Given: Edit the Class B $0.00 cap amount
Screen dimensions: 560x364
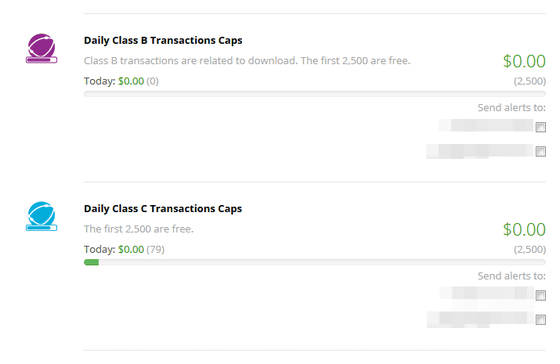Looking at the screenshot, I should pos(524,61).
